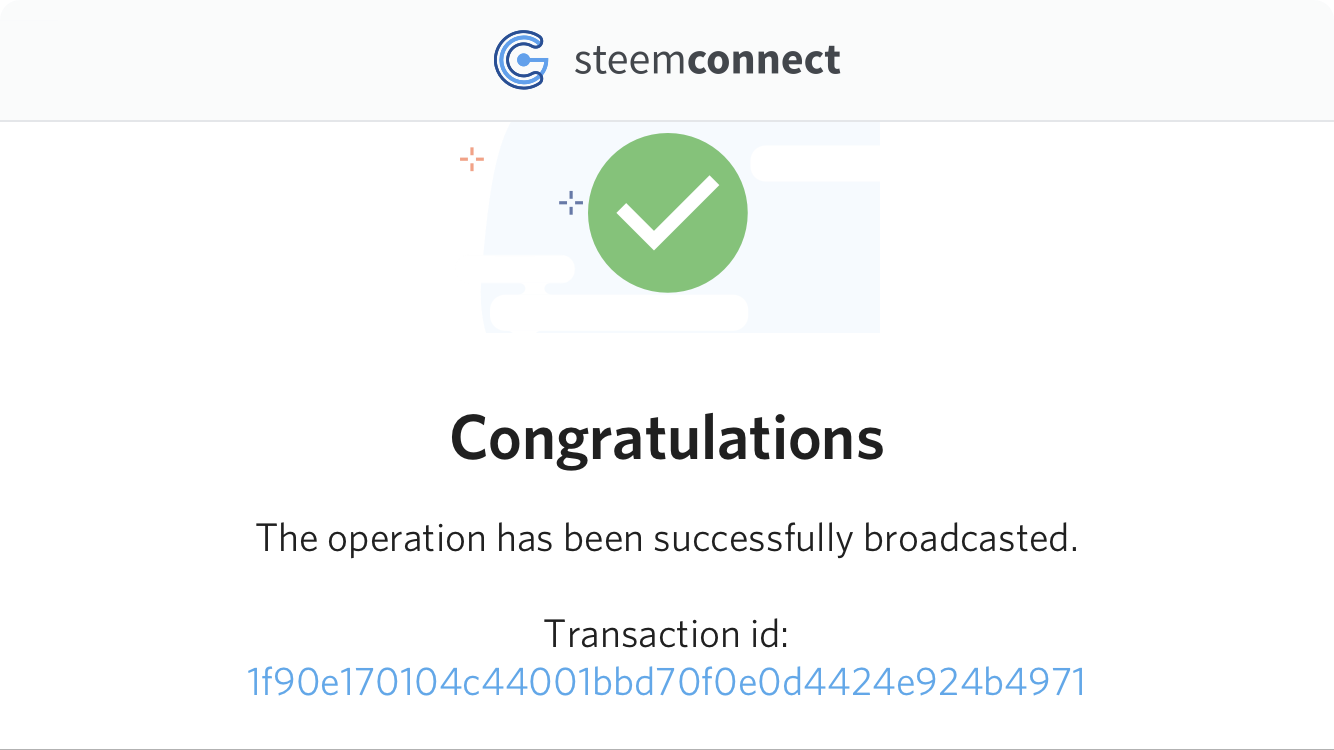Click the blue sparkle beside the checkmark
Image resolution: width=1334 pixels, height=750 pixels.
(x=571, y=203)
